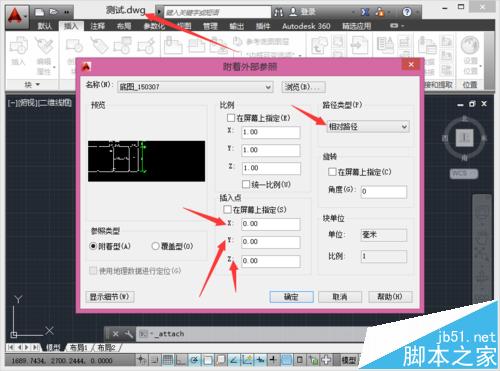Toggle Object Snap icon in status bar

tap(207, 360)
